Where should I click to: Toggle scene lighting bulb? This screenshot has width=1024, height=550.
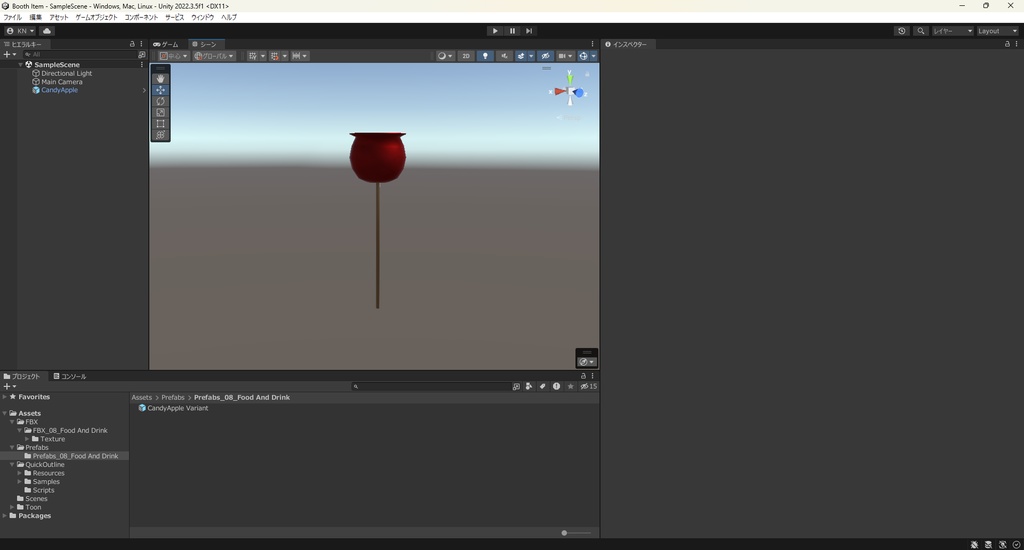click(485, 56)
